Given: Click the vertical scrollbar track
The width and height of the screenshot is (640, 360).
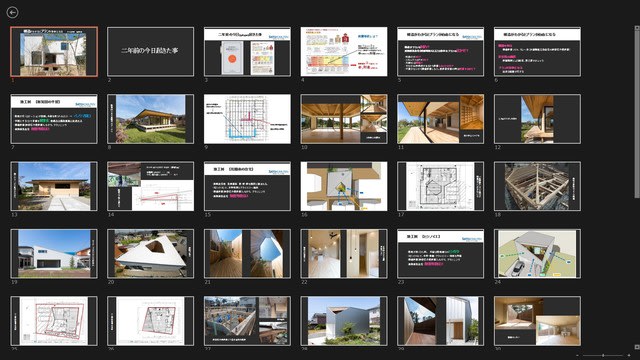Looking at the screenshot, I should [x=637, y=187].
